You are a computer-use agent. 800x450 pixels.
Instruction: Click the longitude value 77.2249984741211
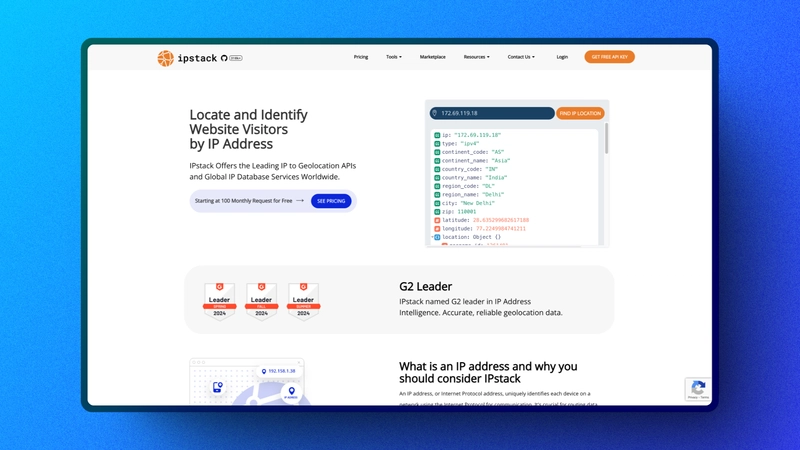point(501,229)
